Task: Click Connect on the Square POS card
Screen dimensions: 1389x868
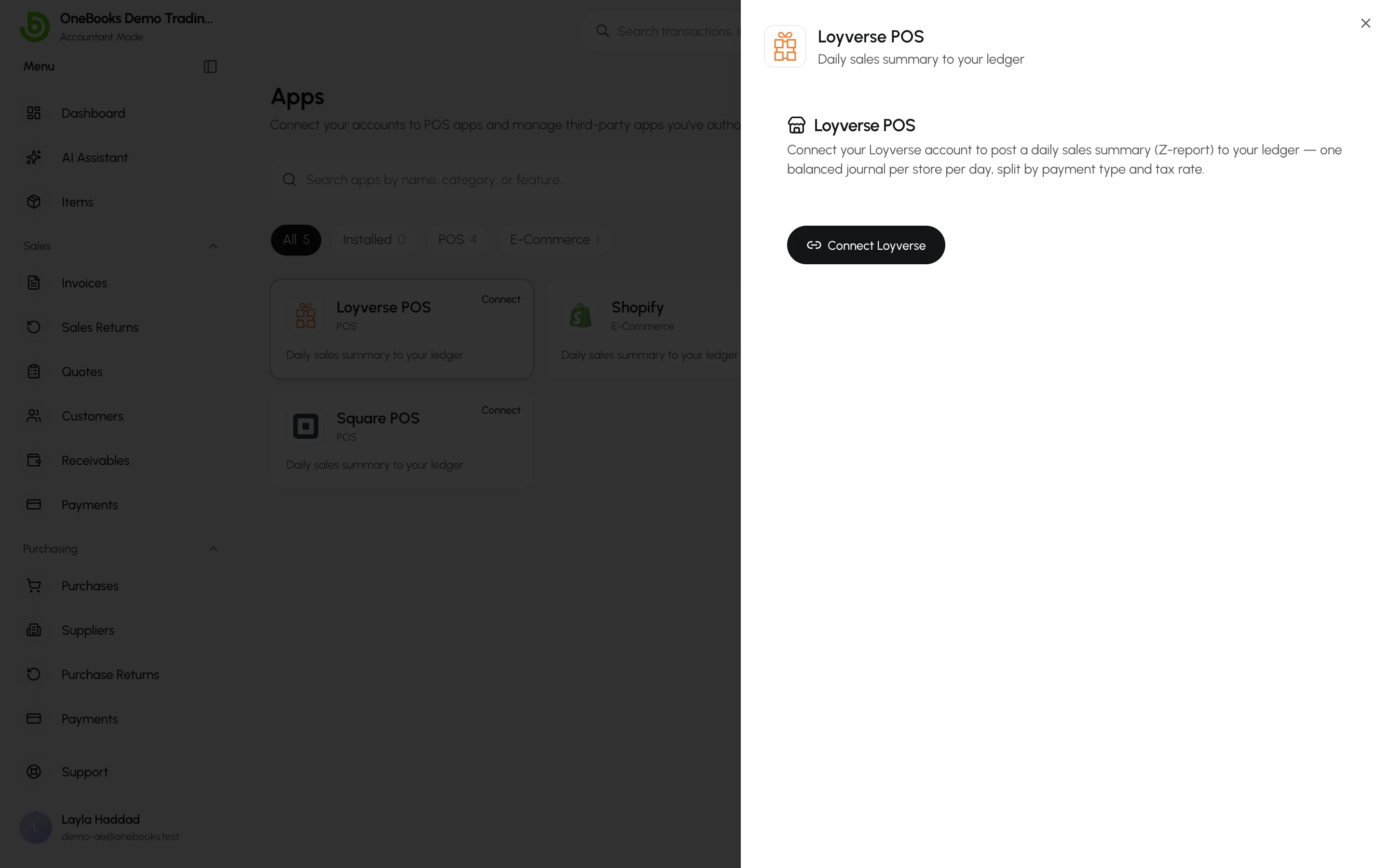Action: (501, 410)
